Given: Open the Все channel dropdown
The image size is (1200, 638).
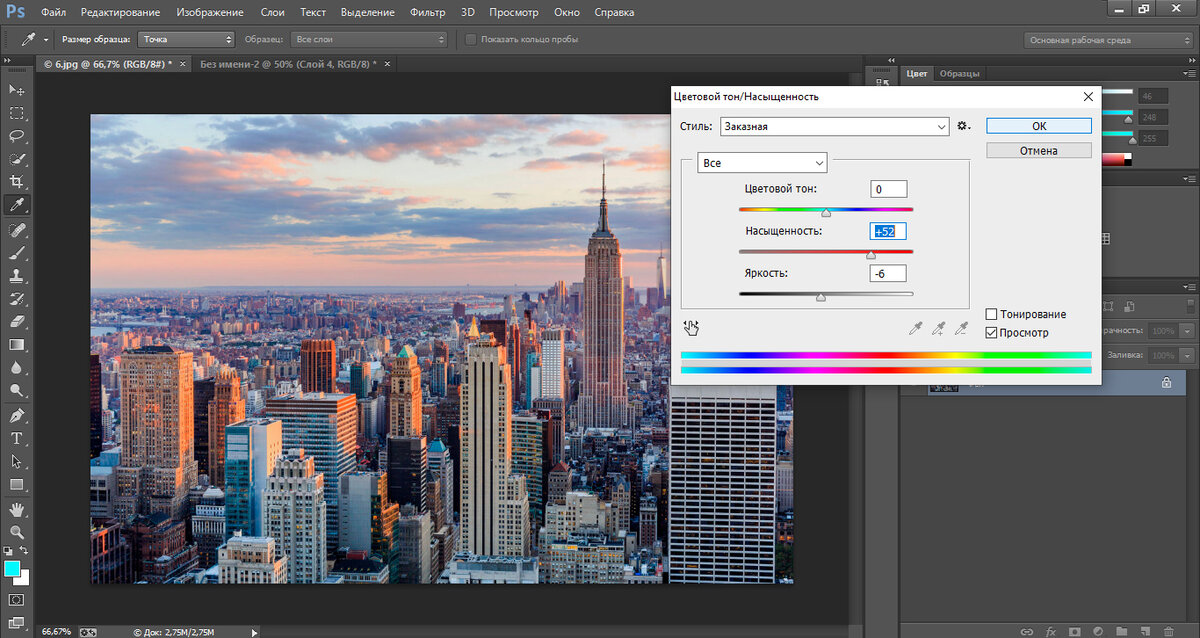Looking at the screenshot, I should tap(762, 162).
